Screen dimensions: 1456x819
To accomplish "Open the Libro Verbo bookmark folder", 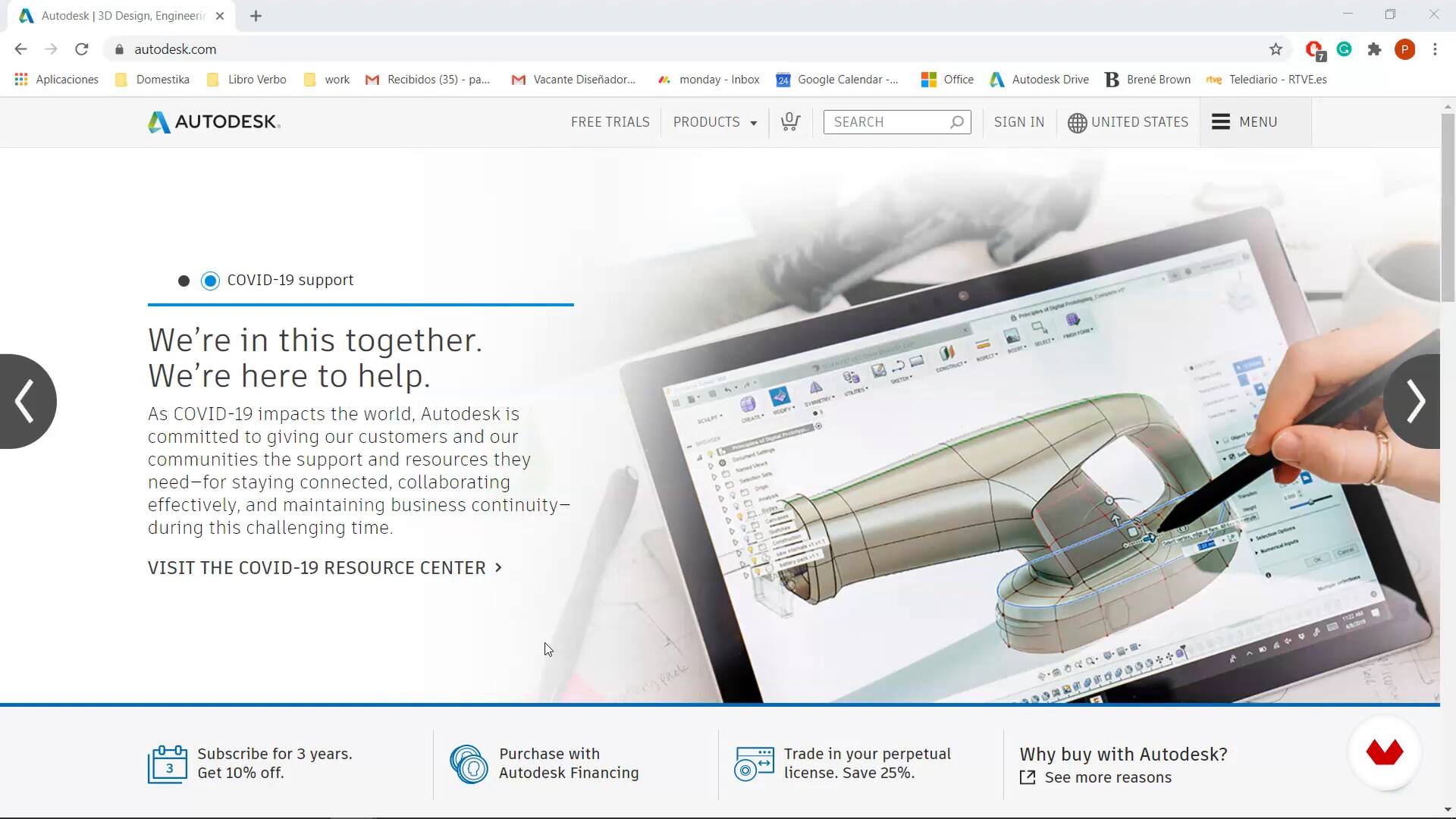I will [246, 80].
